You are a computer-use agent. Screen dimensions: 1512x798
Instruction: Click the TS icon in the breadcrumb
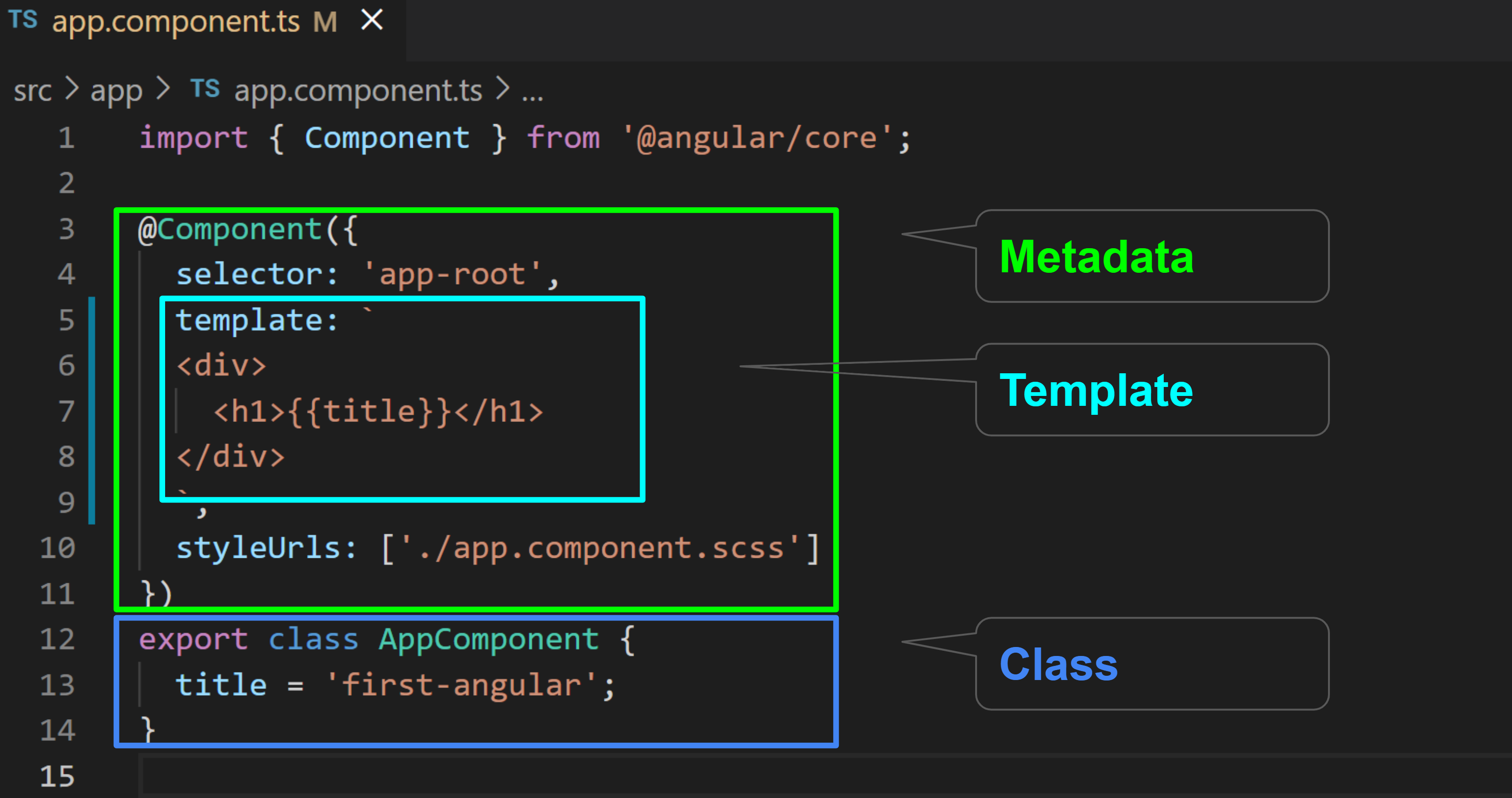205,89
